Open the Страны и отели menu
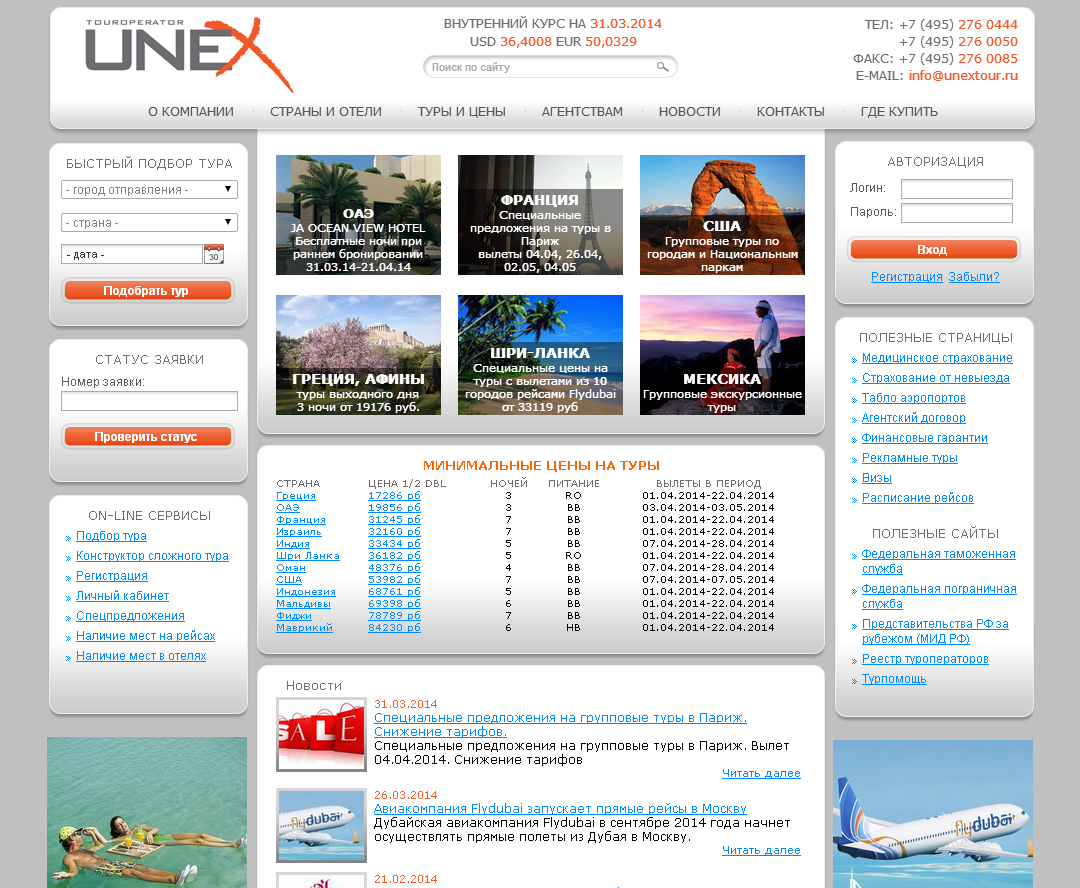This screenshot has height=888, width=1080. (326, 112)
